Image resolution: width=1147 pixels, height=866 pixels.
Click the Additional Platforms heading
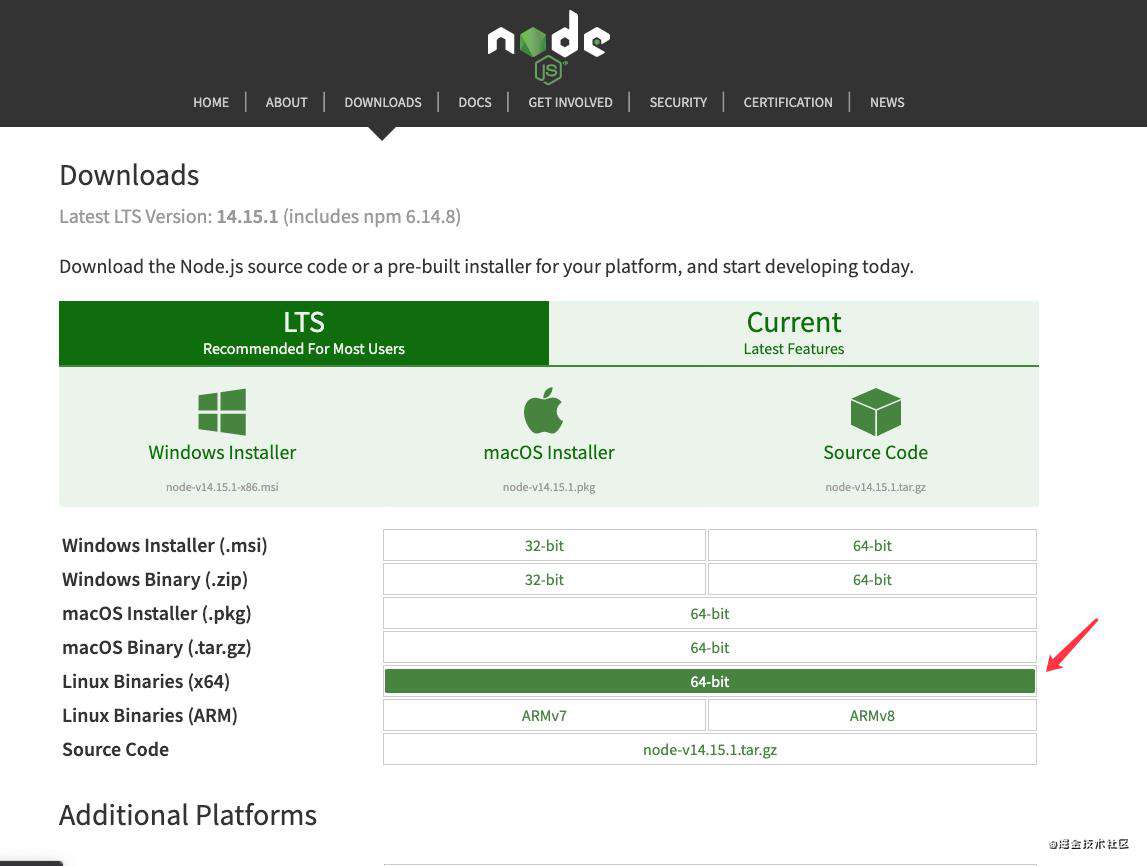[188, 815]
